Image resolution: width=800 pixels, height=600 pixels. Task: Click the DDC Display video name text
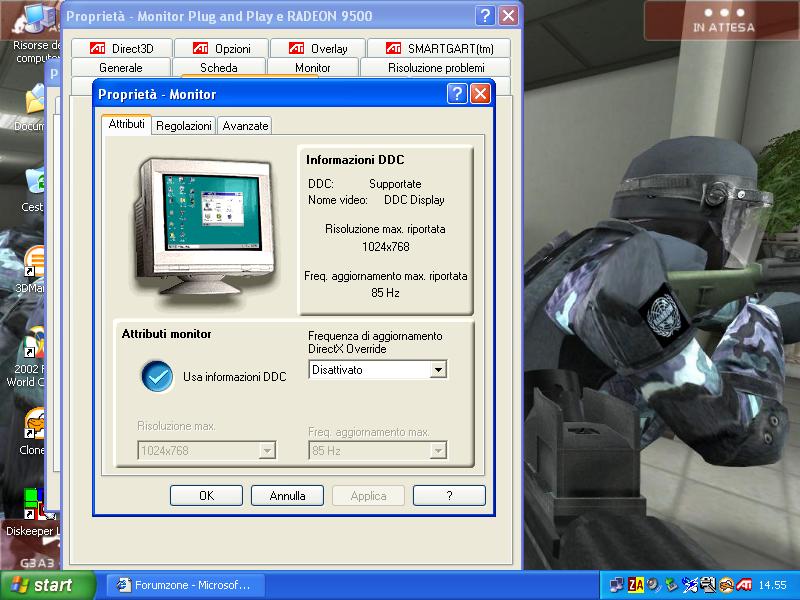pos(414,200)
